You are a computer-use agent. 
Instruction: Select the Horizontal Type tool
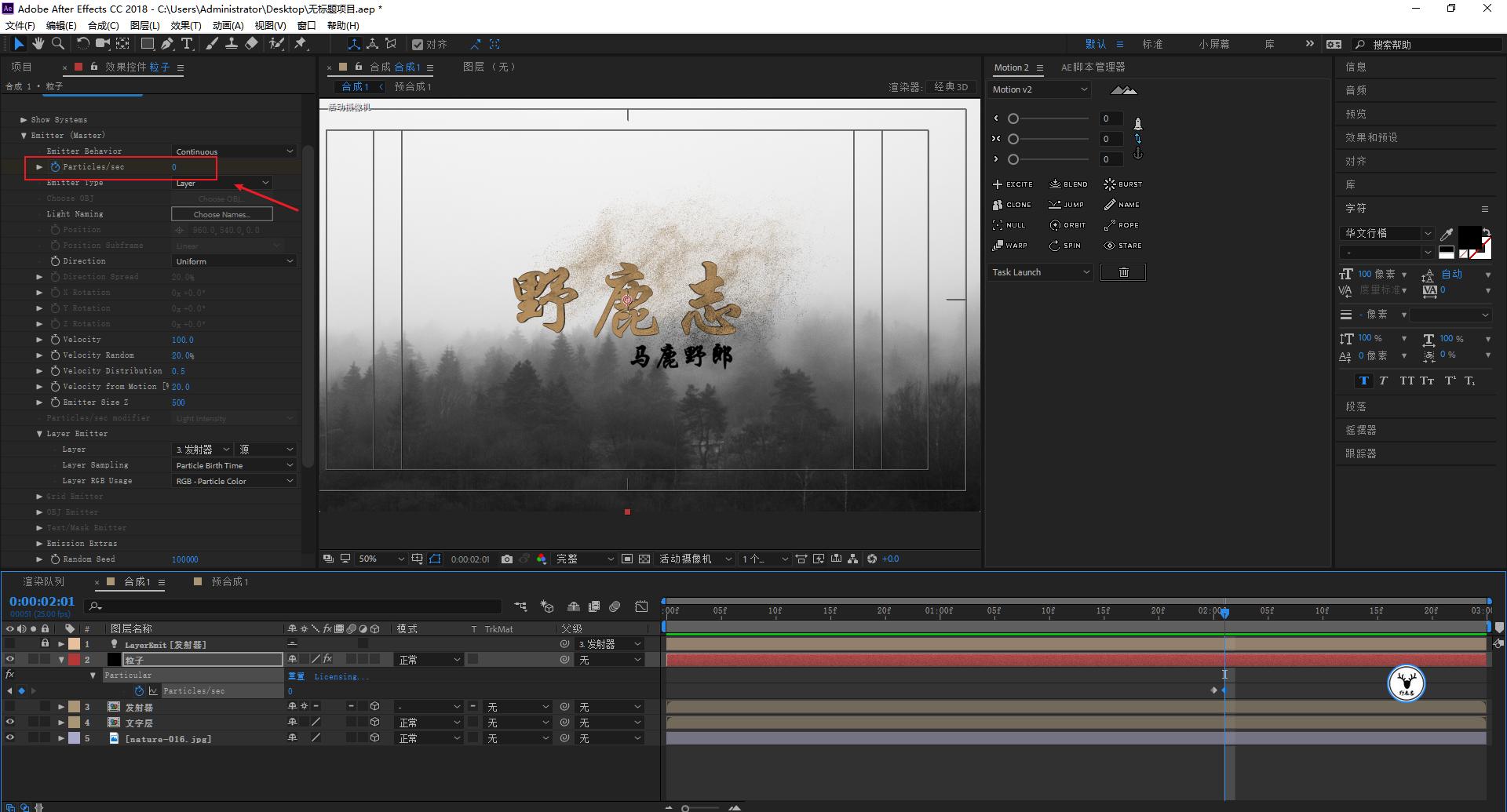(187, 44)
